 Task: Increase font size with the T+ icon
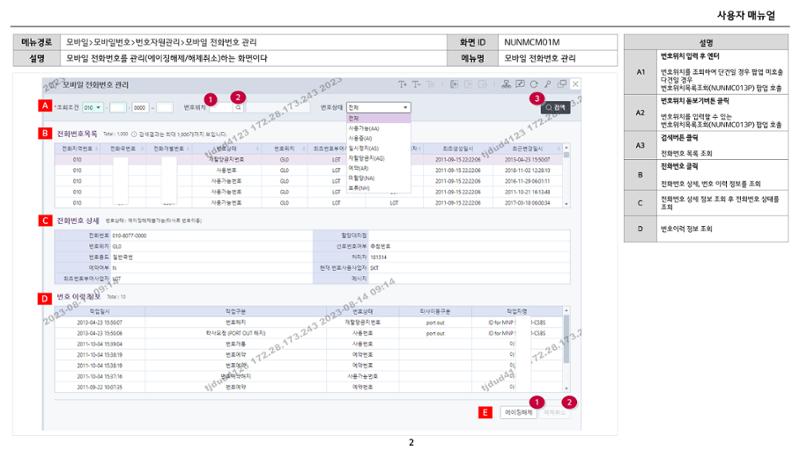403,84
